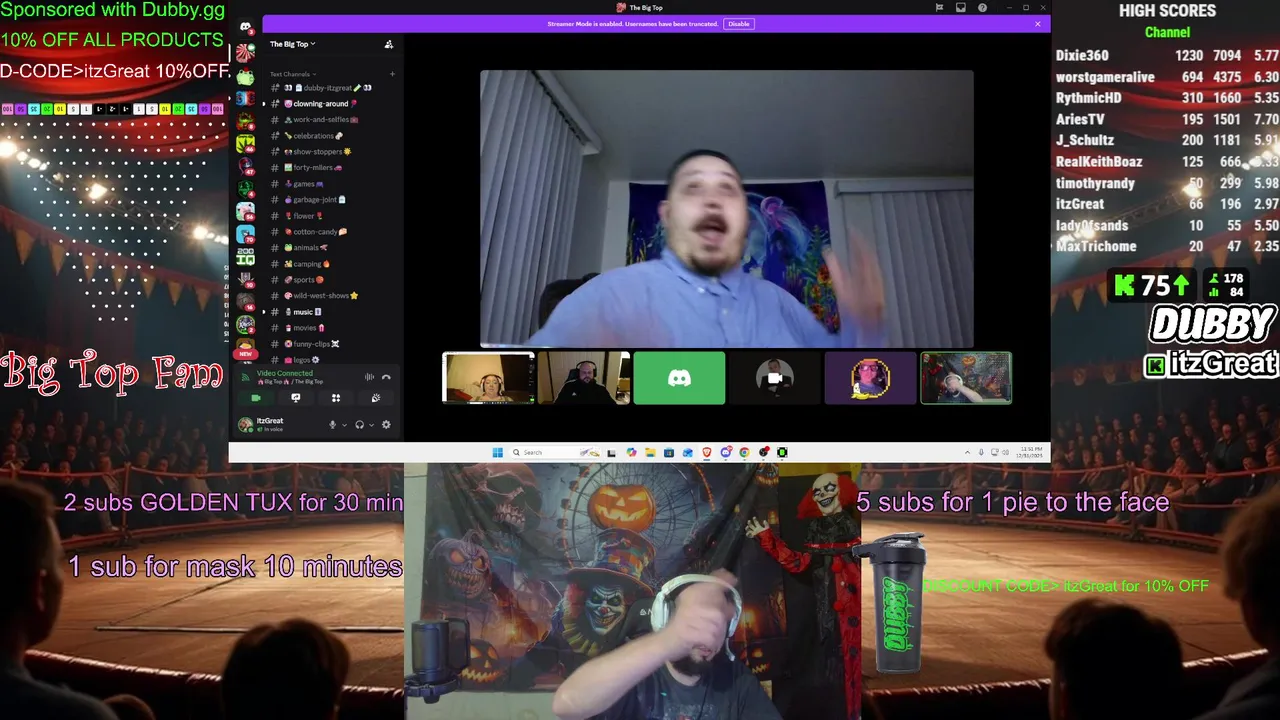The width and height of the screenshot is (1280, 720).
Task: Select the server icon with 47 badge
Action: 245,166
